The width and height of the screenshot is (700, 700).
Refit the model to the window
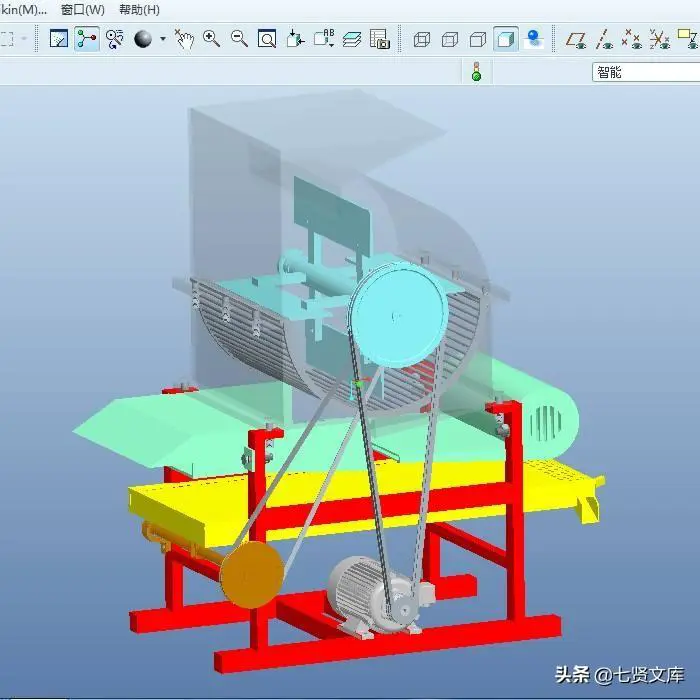pos(267,39)
